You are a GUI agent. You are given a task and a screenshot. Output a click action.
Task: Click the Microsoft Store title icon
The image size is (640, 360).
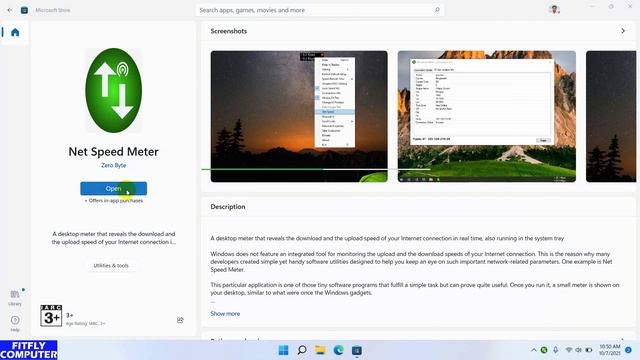pos(24,10)
